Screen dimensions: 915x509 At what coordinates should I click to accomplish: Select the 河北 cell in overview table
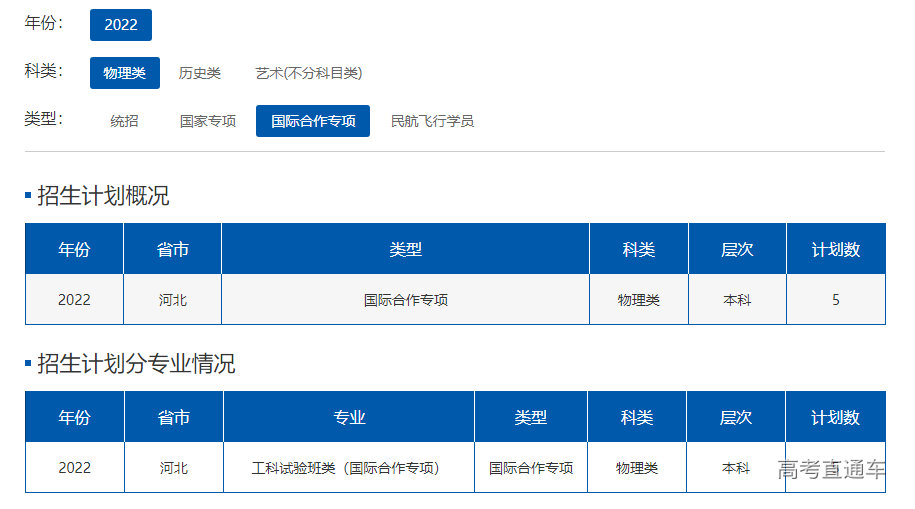tap(173, 300)
